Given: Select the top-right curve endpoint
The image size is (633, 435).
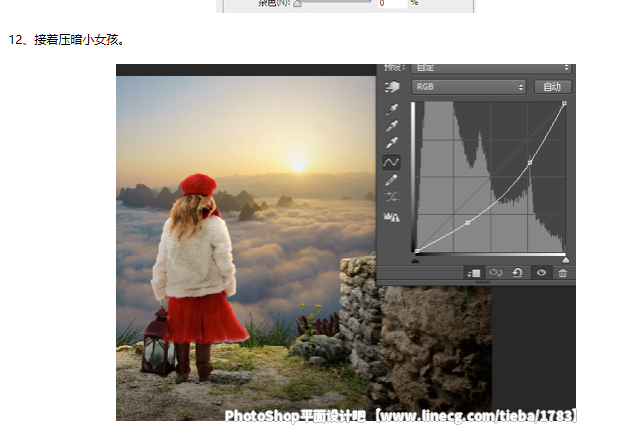Looking at the screenshot, I should (x=564, y=104).
